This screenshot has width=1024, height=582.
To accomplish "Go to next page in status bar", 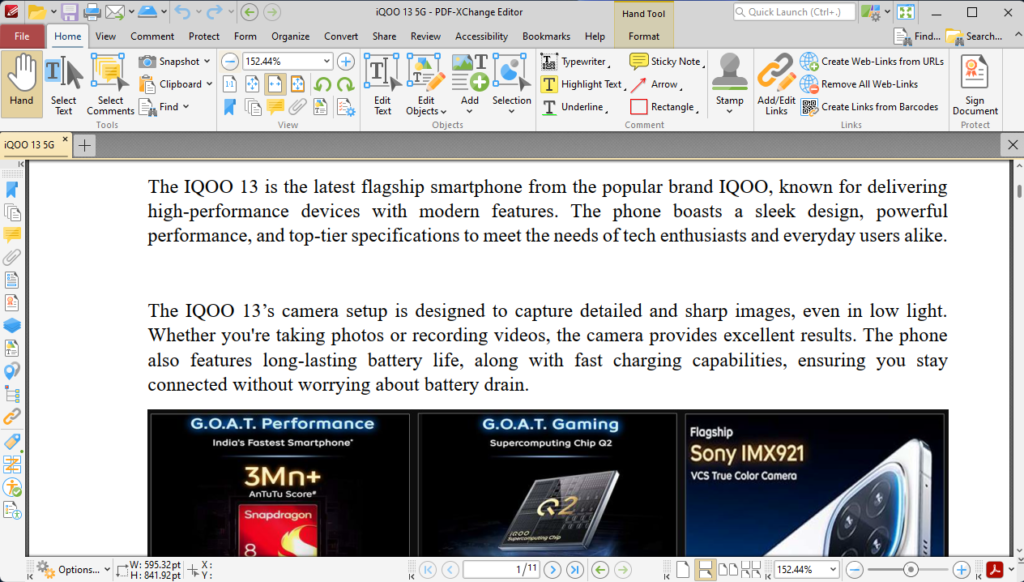I will pos(552,570).
